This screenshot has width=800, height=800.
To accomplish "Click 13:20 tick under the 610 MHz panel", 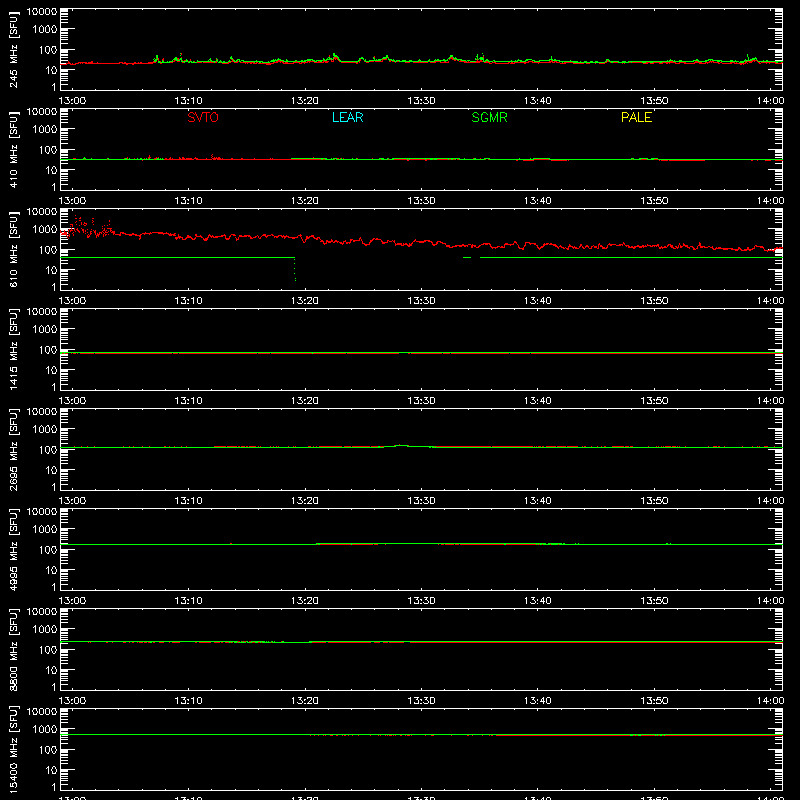I will pos(305,301).
